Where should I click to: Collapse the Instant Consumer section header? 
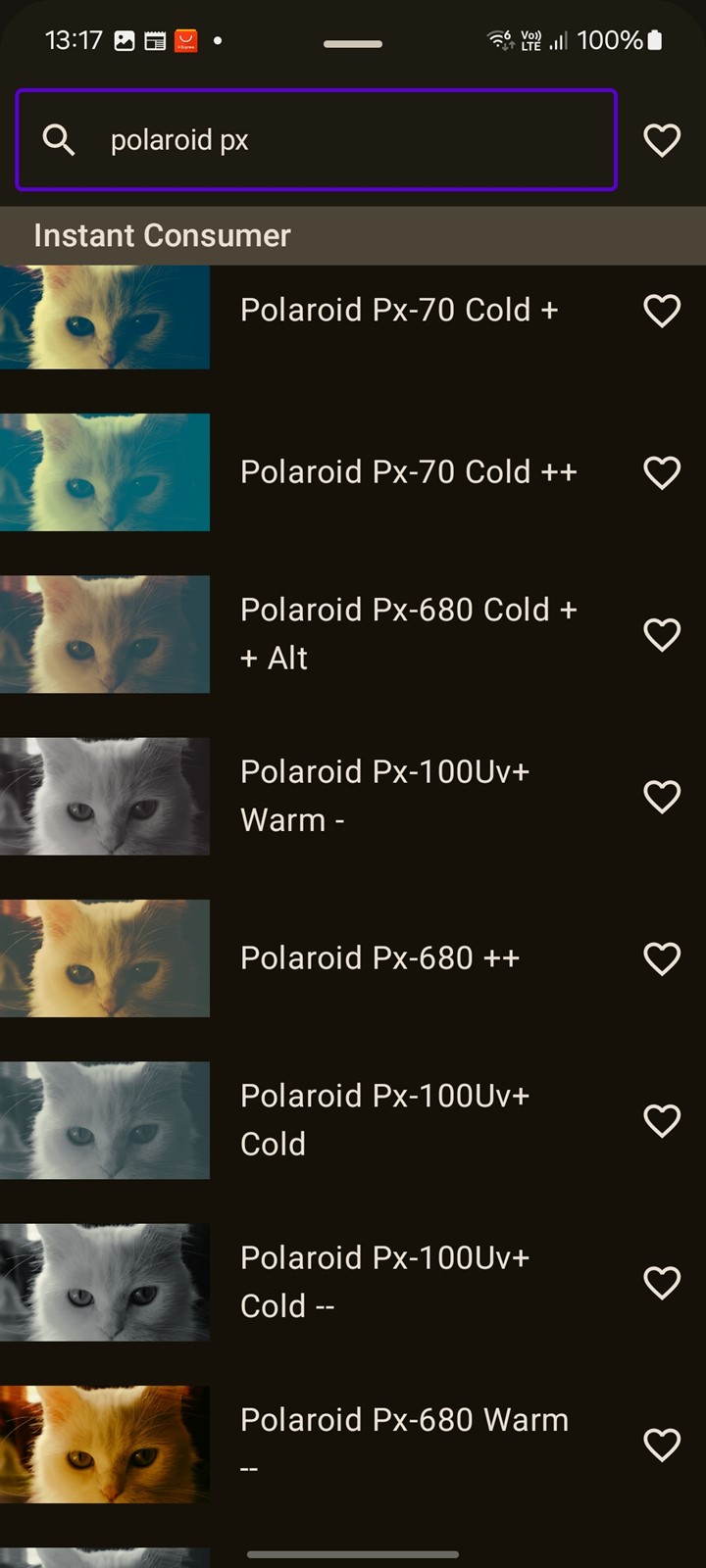coord(353,235)
